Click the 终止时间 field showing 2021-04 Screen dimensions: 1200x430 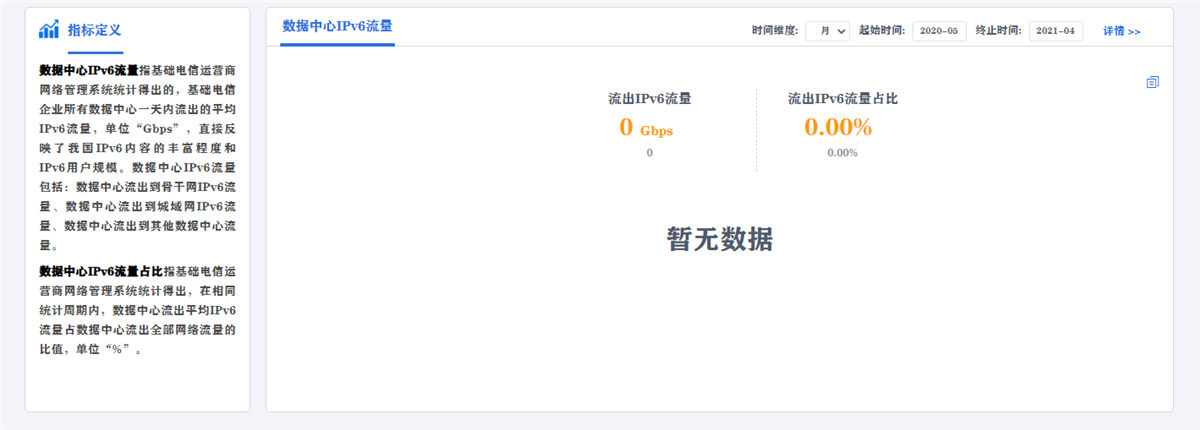coord(1055,31)
